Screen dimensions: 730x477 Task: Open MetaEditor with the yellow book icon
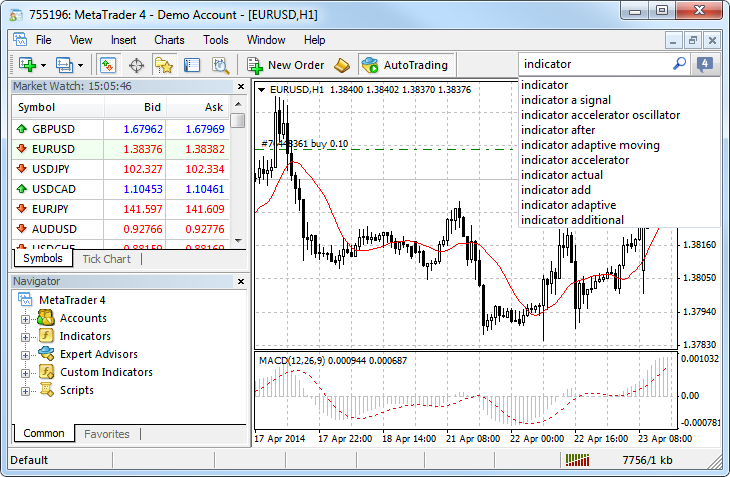342,65
